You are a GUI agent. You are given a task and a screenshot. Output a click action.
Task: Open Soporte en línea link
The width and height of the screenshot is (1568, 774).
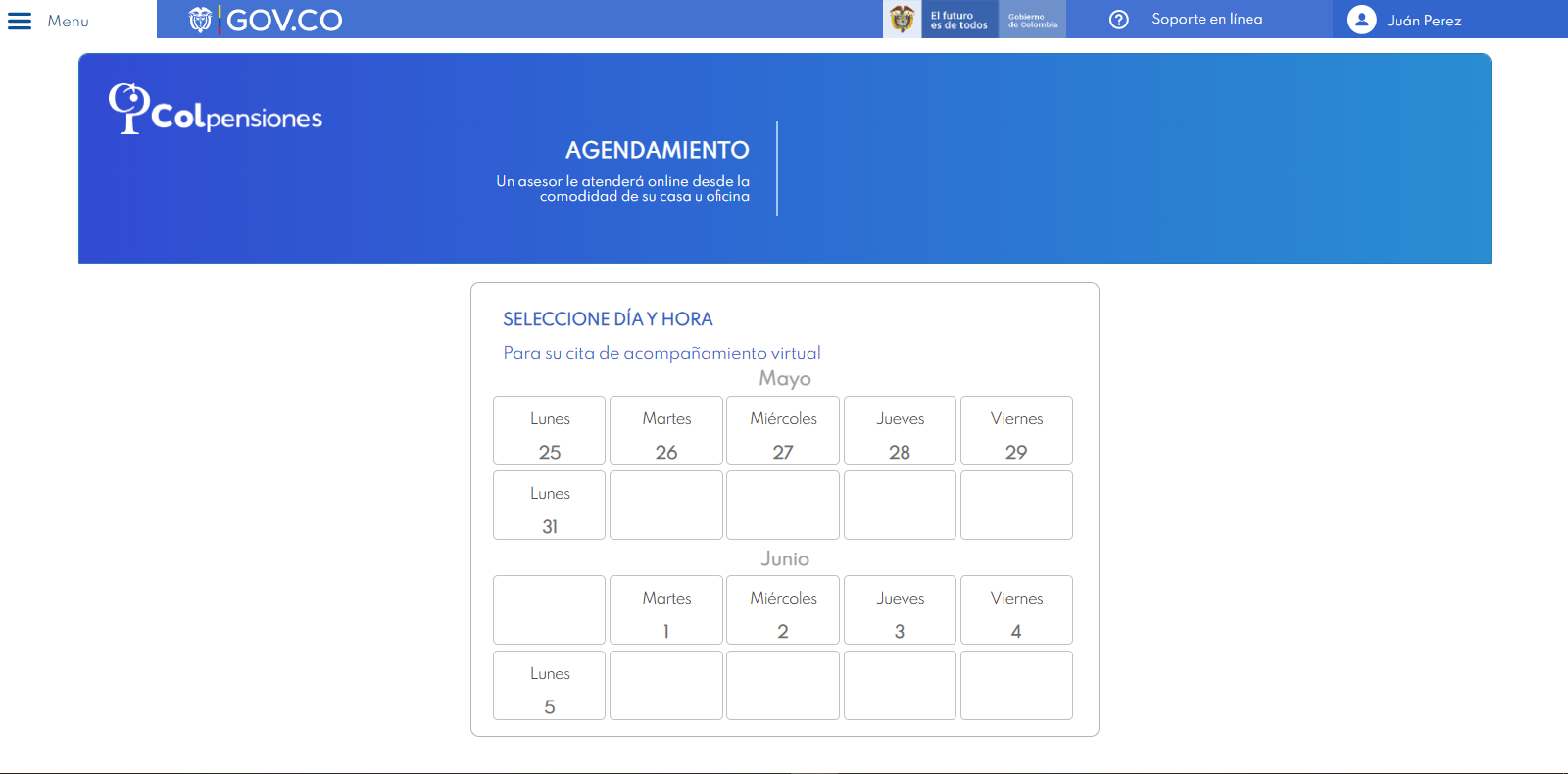pos(1207,19)
